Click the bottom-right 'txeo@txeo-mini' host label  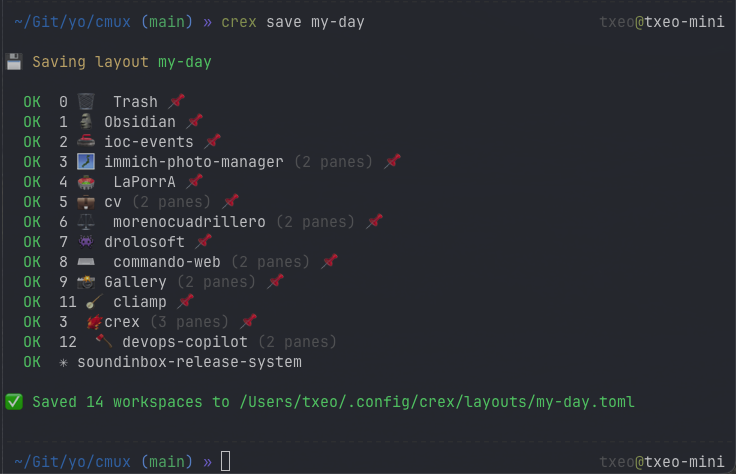pyautogui.click(x=662, y=462)
